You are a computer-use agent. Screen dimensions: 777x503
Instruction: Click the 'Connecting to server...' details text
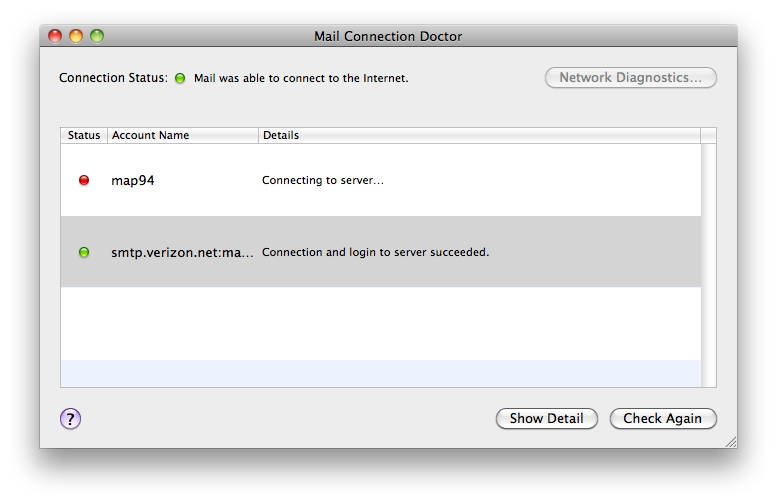pyautogui.click(x=323, y=181)
